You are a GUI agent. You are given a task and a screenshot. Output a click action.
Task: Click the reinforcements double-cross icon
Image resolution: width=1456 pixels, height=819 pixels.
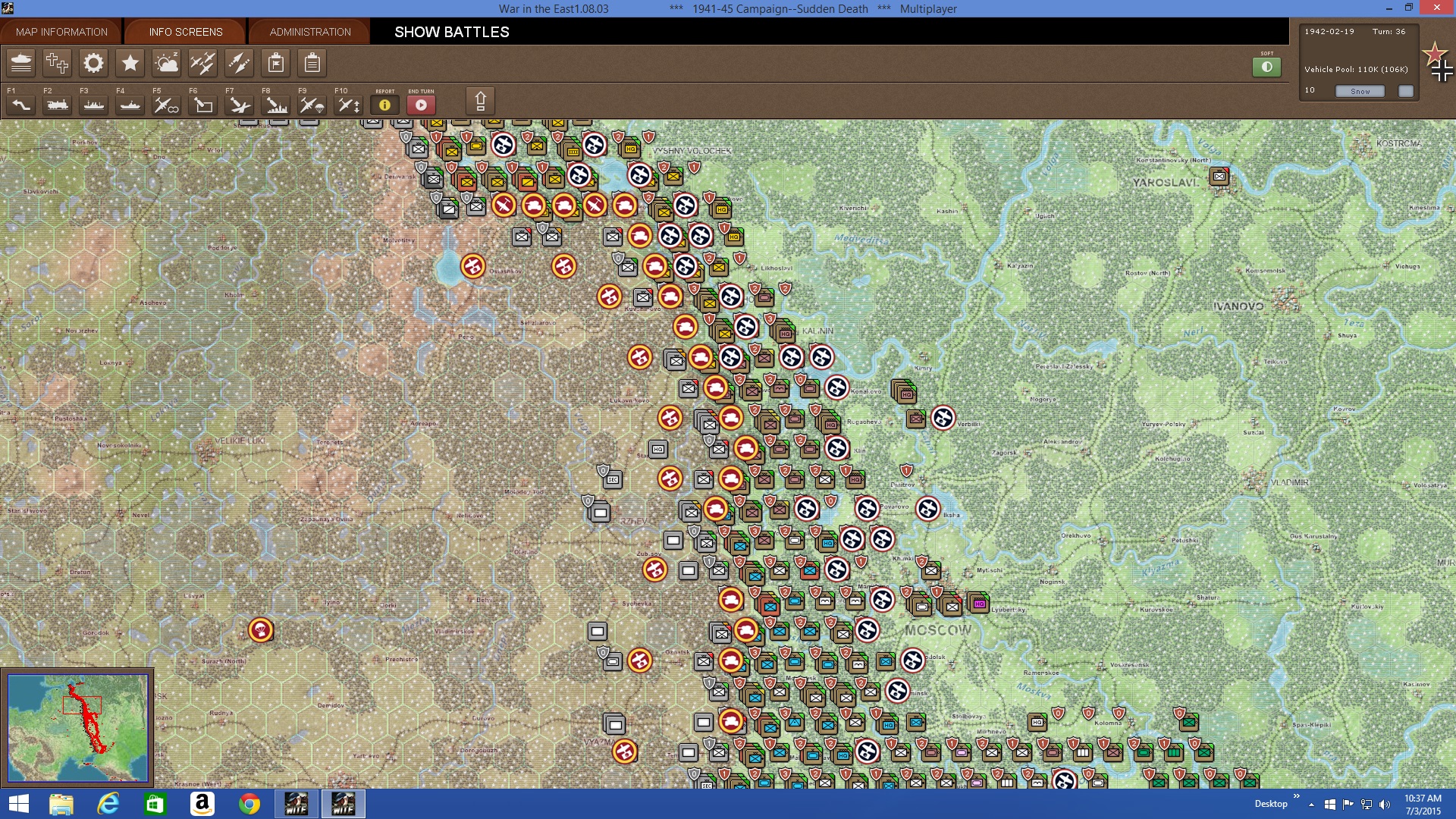[x=57, y=63]
